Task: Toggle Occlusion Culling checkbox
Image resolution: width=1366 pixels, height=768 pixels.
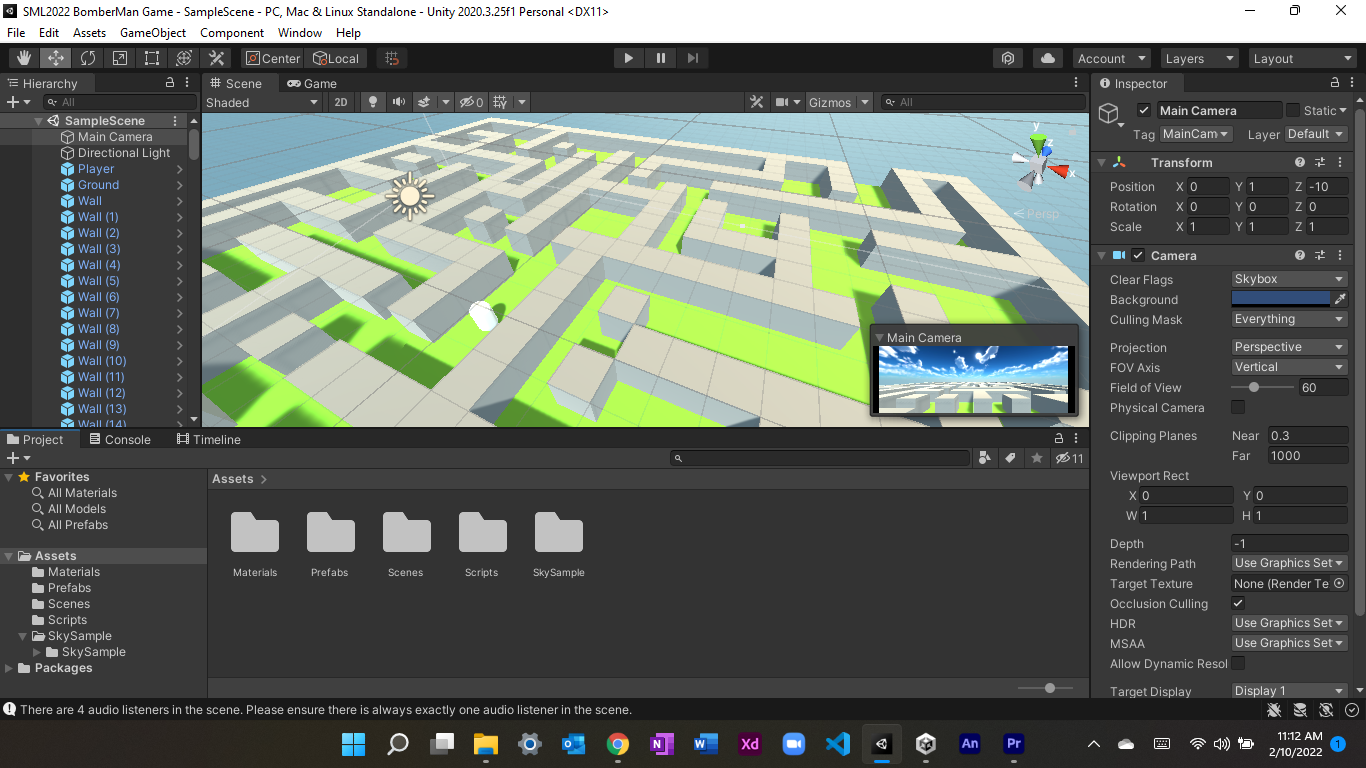Action: click(1238, 603)
